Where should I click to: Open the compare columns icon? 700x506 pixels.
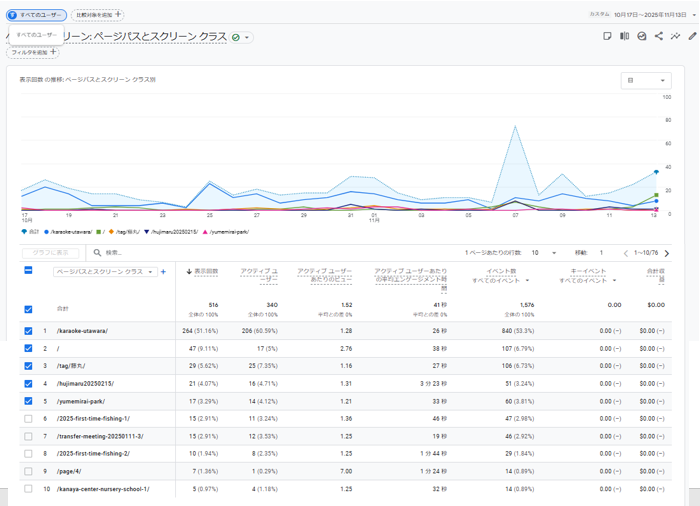click(625, 37)
